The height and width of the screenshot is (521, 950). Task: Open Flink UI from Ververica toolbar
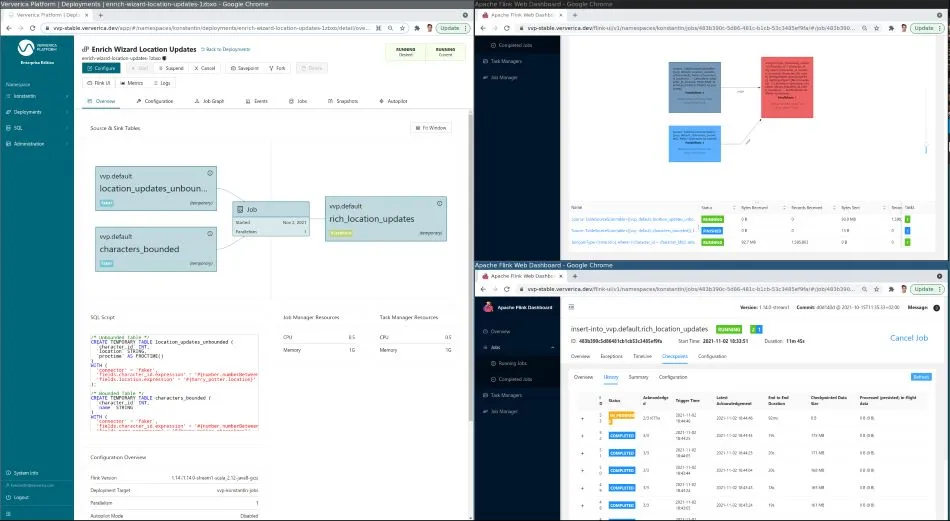(99, 83)
